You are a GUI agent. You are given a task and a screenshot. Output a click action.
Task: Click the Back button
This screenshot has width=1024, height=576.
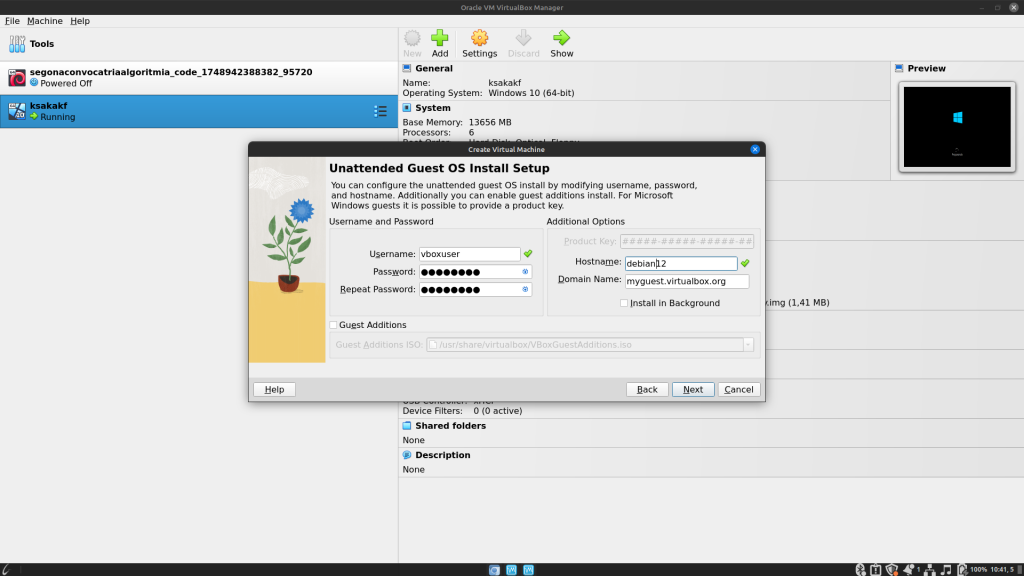(x=647, y=389)
